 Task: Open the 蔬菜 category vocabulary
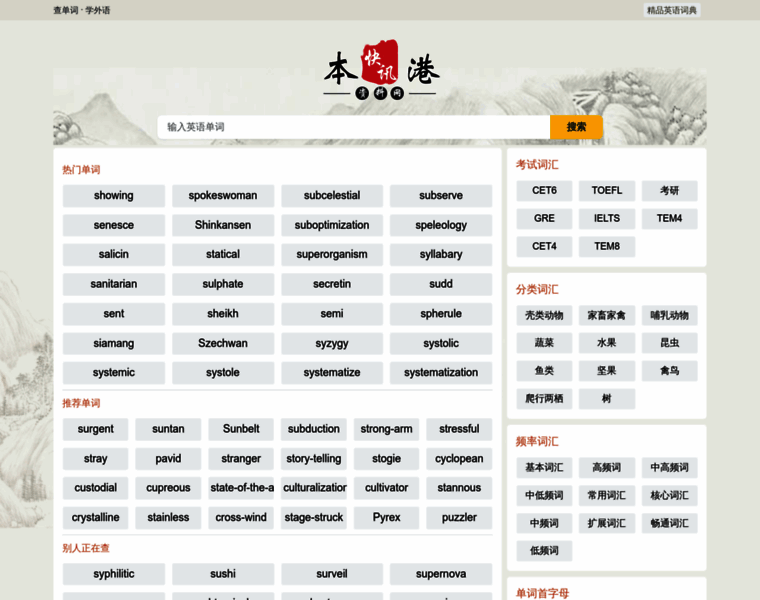coord(544,343)
